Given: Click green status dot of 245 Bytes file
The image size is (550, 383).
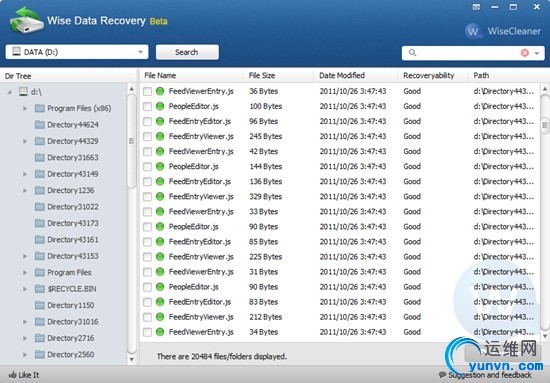Looking at the screenshot, I should point(160,136).
